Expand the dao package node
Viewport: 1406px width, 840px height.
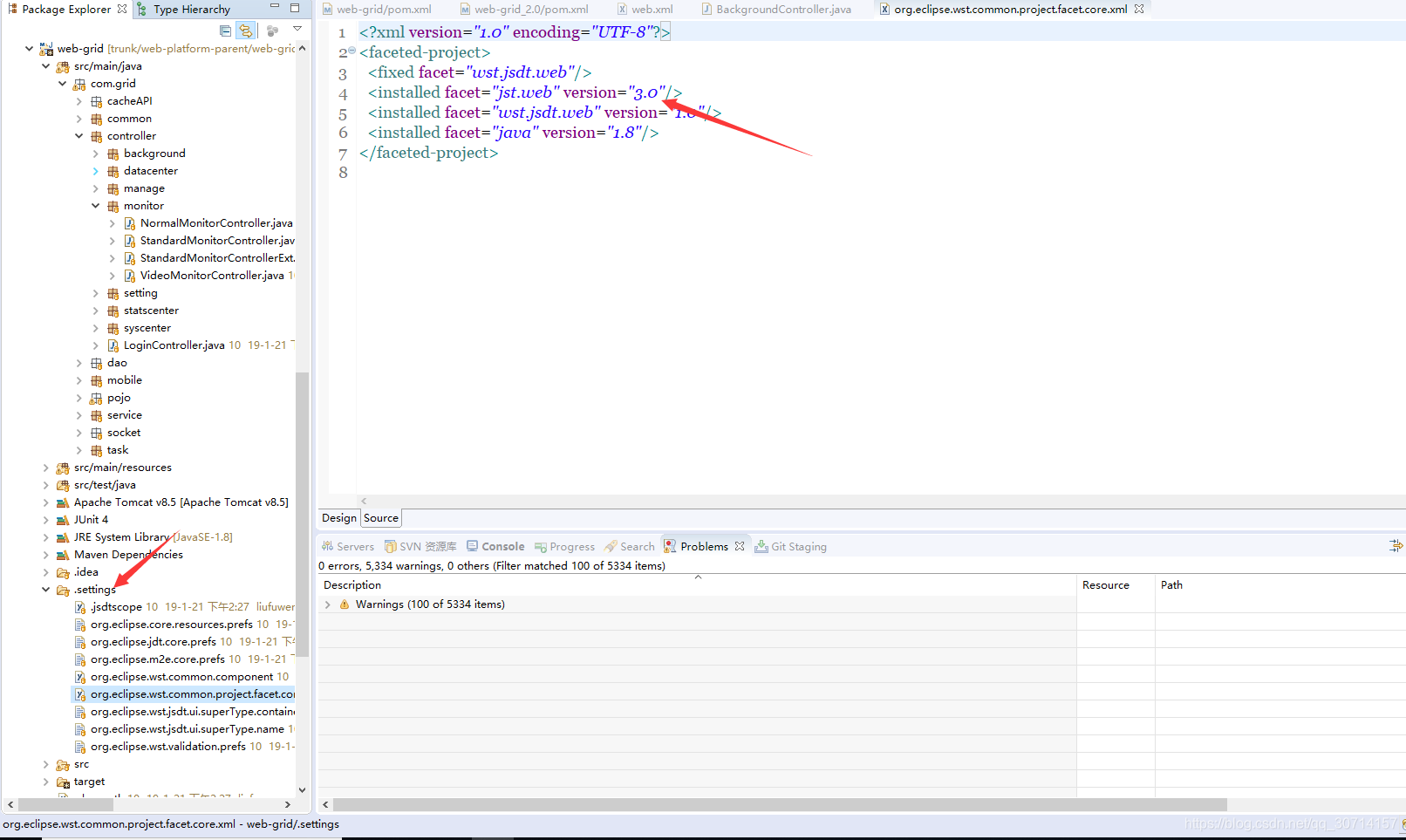click(x=78, y=362)
